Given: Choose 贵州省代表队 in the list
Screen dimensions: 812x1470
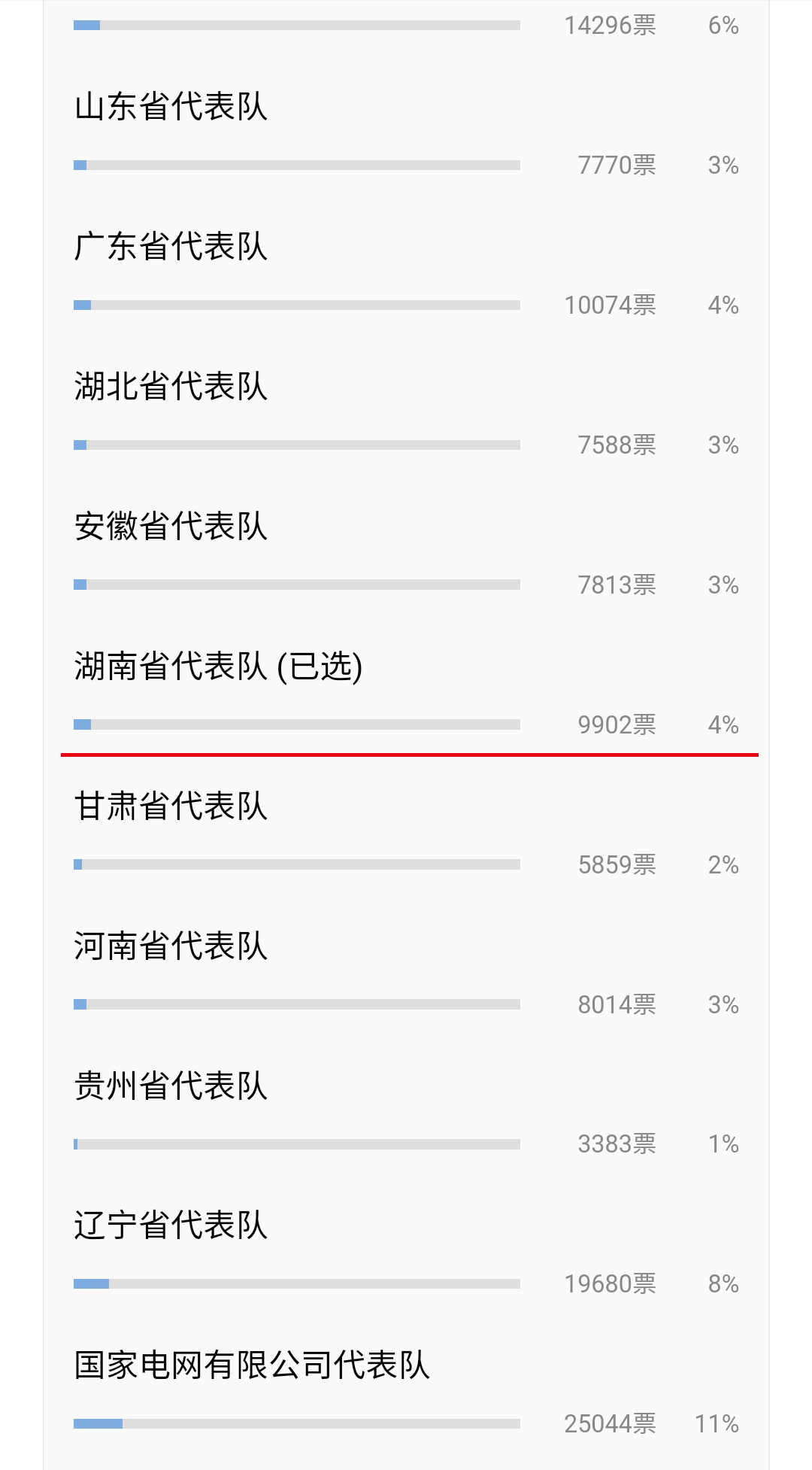Looking at the screenshot, I should click(171, 1086).
